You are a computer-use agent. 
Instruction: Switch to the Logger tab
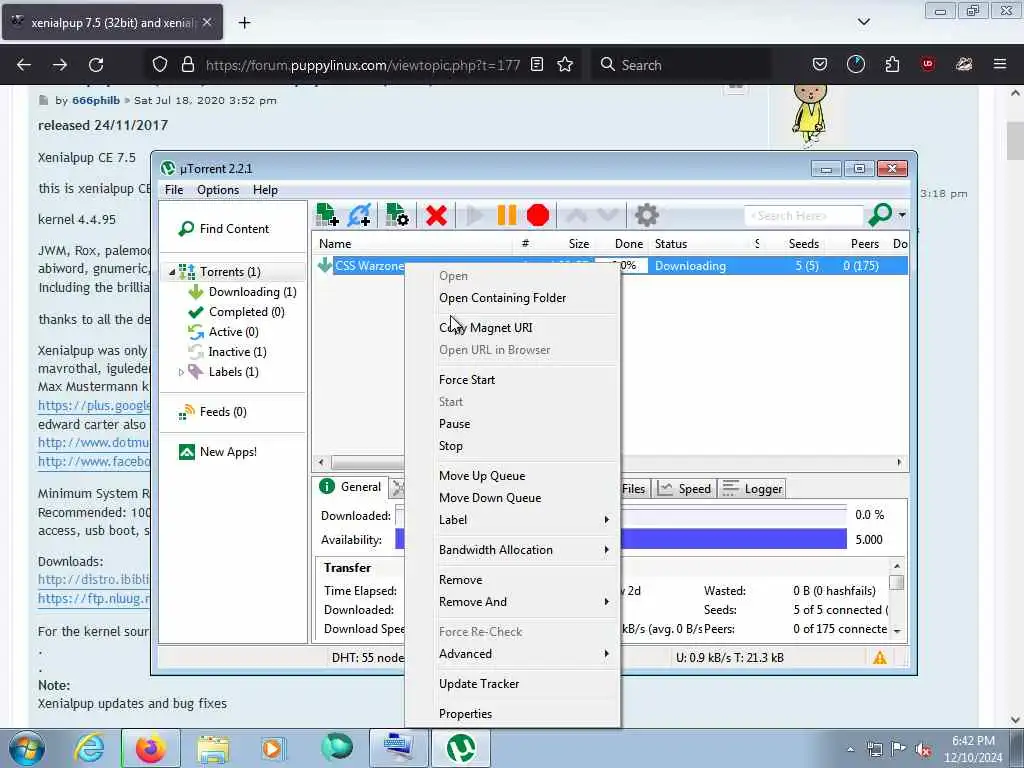(x=752, y=489)
